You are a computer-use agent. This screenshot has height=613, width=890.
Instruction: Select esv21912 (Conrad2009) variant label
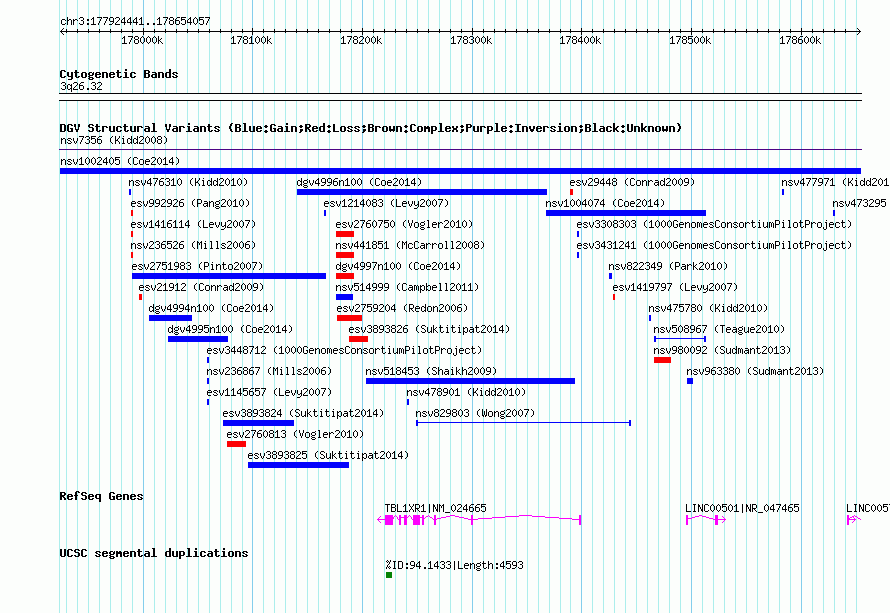pos(201,287)
